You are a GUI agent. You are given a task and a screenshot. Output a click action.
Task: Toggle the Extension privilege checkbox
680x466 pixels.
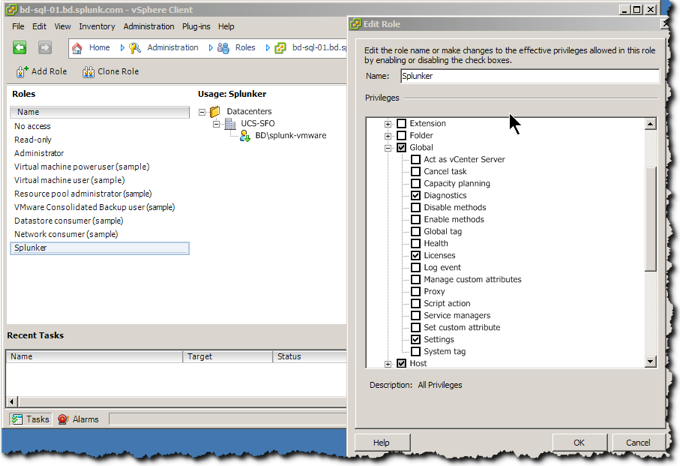402,124
